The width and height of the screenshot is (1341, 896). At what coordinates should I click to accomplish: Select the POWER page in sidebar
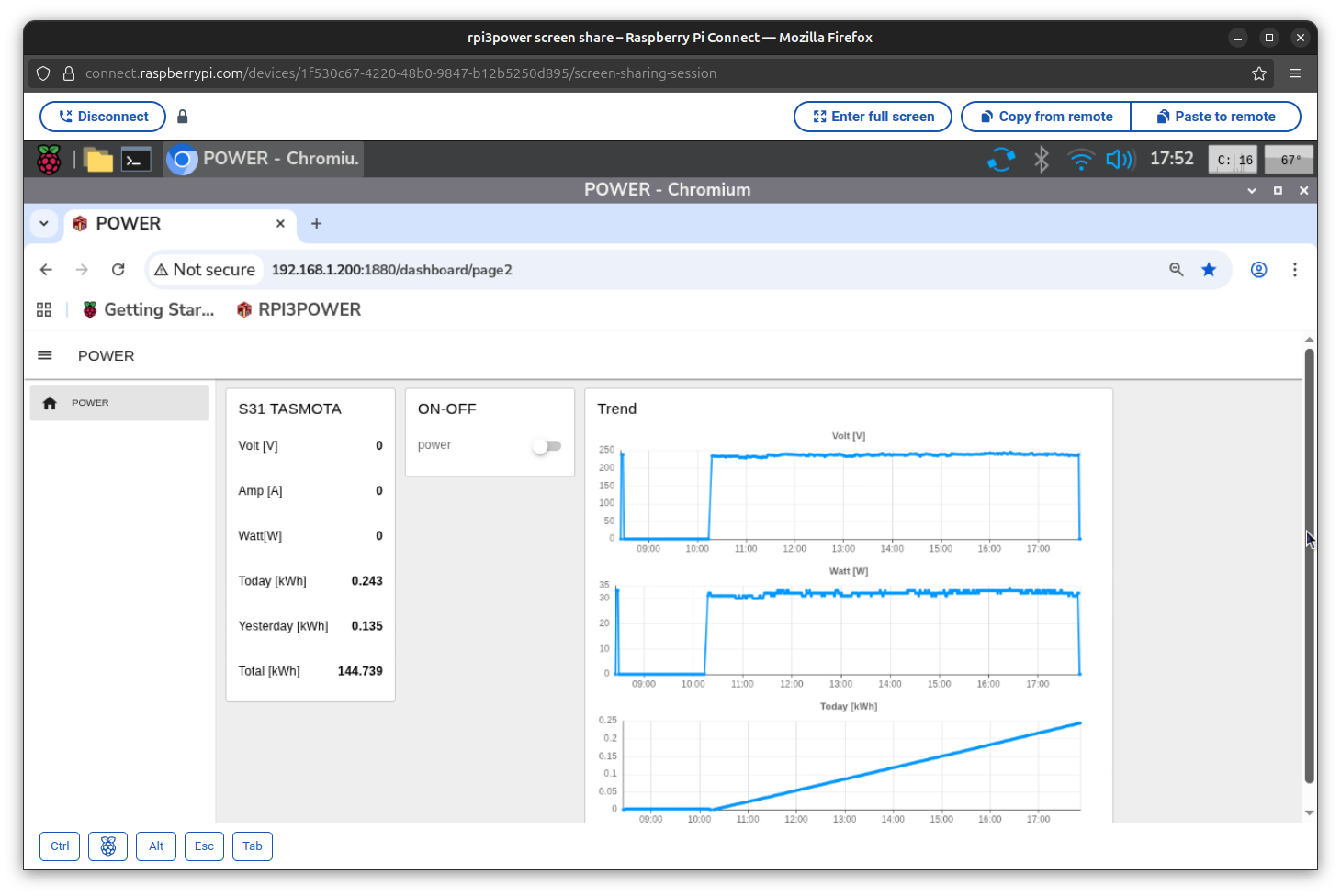(119, 403)
